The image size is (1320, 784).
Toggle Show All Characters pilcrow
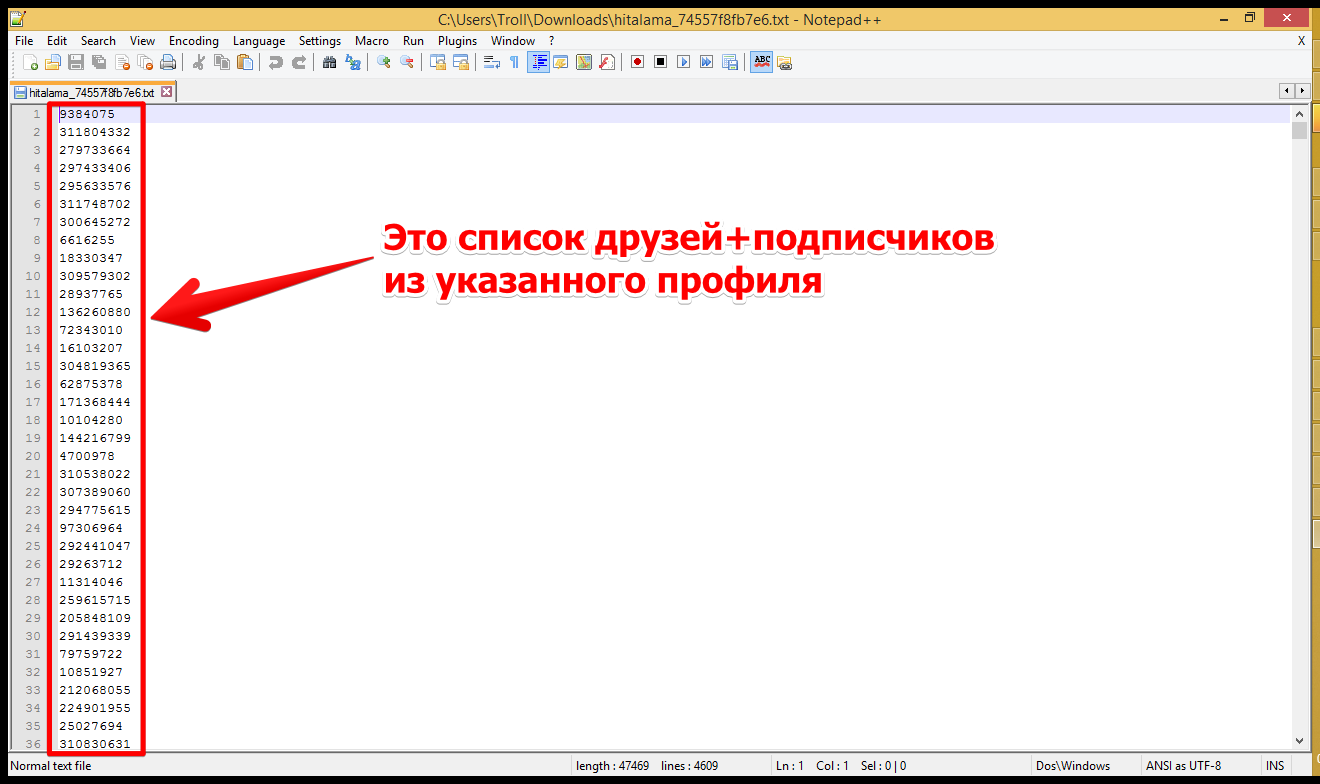point(514,62)
